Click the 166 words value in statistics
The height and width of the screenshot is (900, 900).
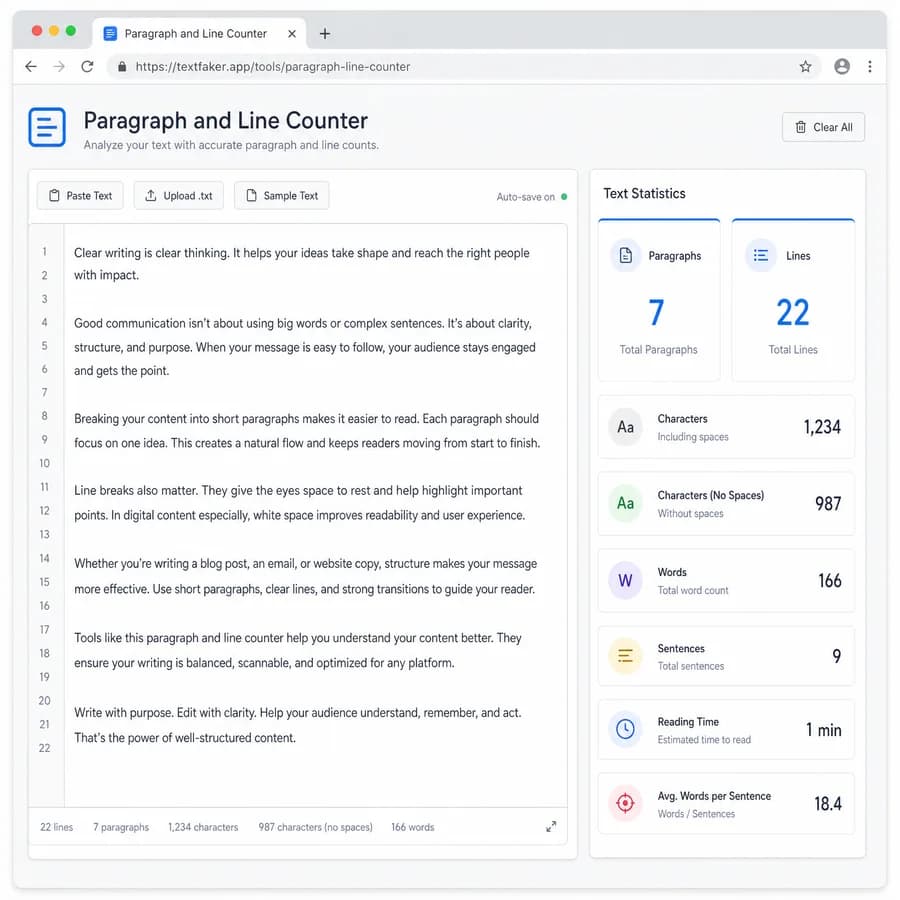829,580
